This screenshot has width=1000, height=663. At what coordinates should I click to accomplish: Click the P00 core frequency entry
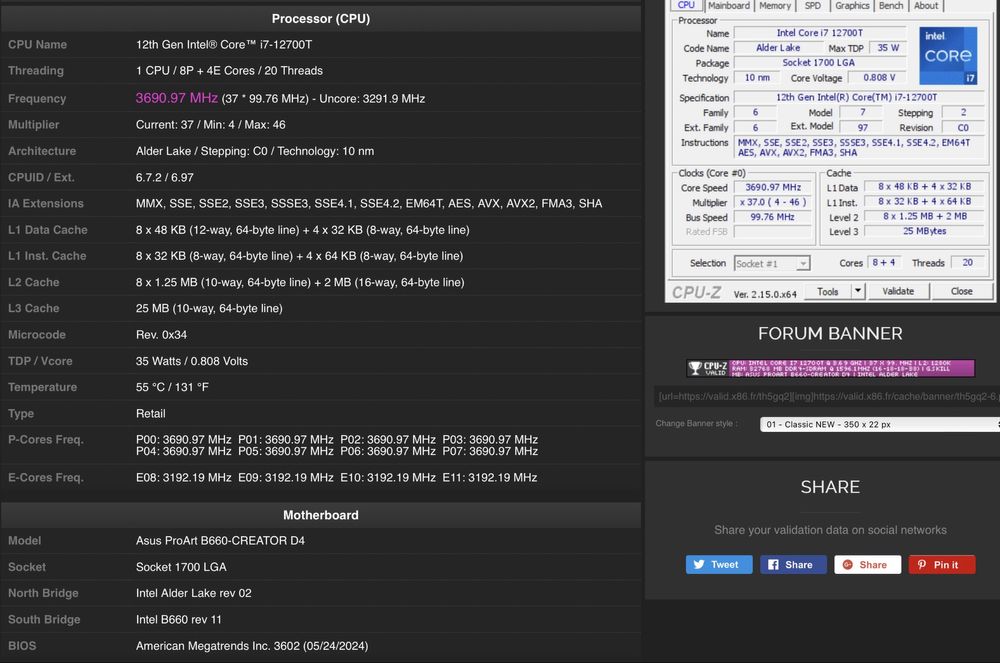tap(184, 440)
